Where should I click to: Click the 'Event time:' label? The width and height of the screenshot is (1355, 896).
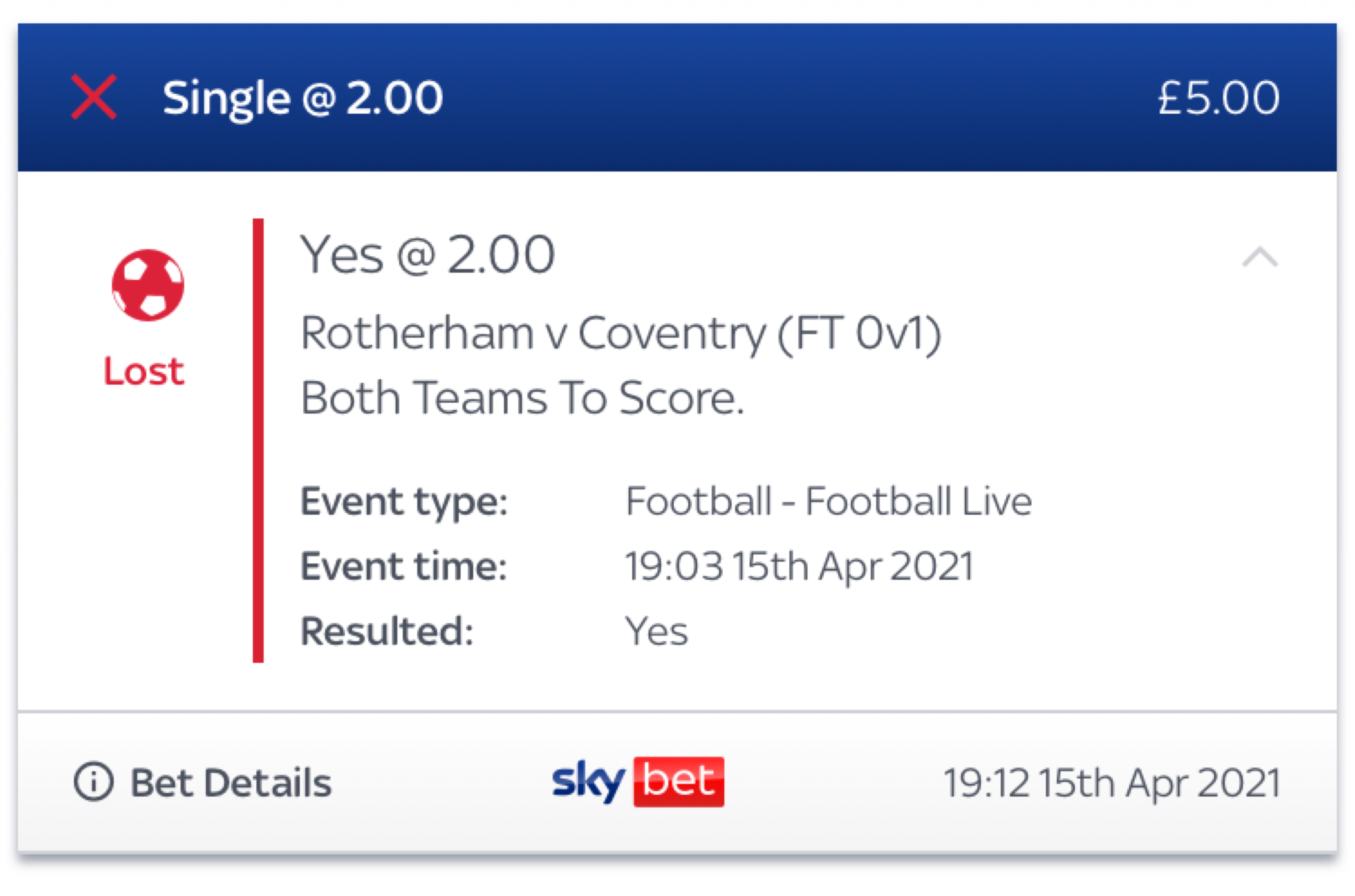click(x=404, y=566)
